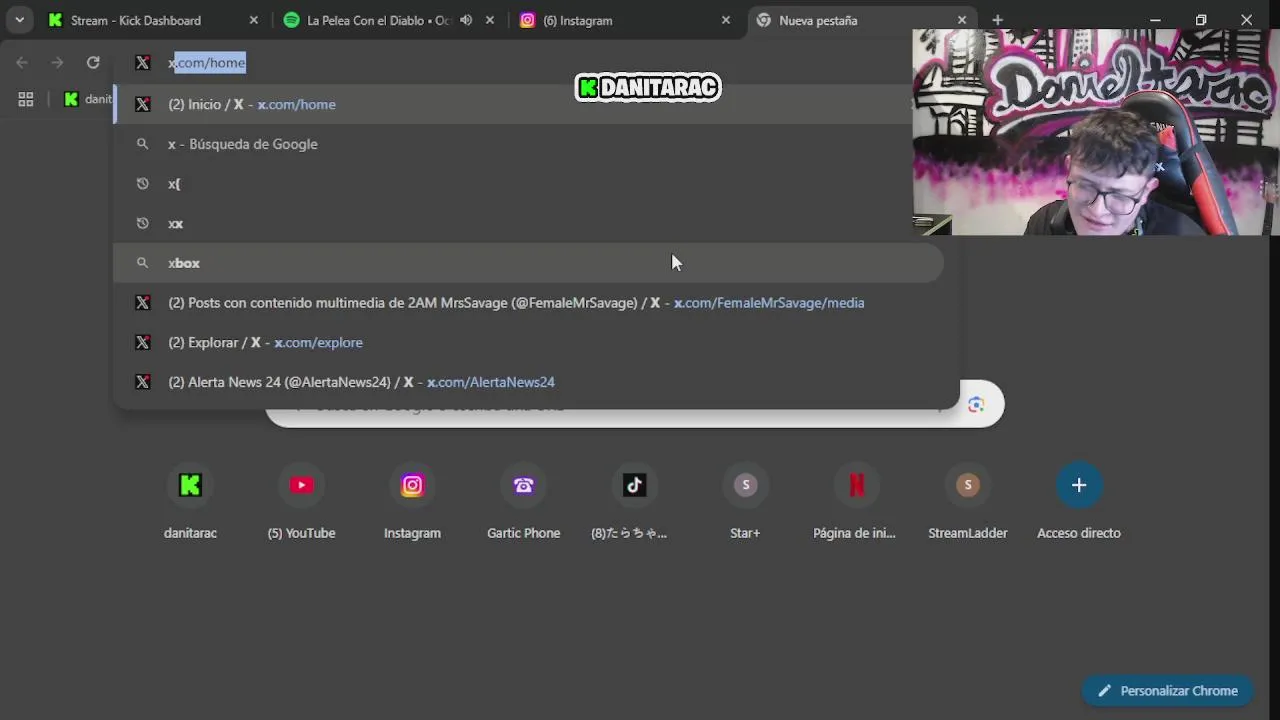Open danitarac Kick shortcut tile
1280x720 pixels.
(x=190, y=503)
